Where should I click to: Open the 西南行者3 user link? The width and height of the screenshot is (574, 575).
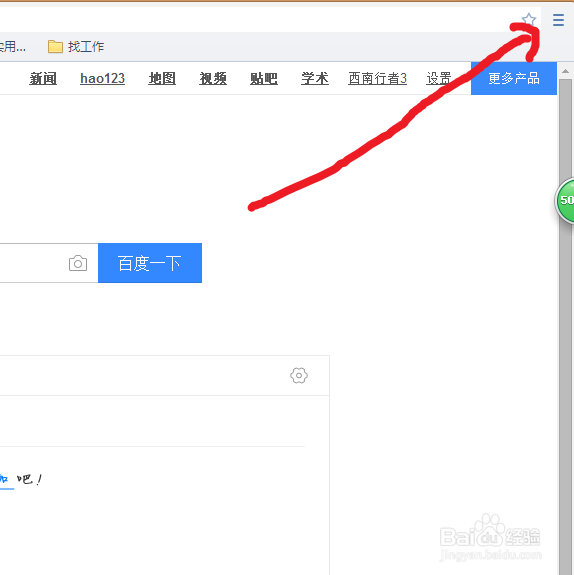pos(377,78)
